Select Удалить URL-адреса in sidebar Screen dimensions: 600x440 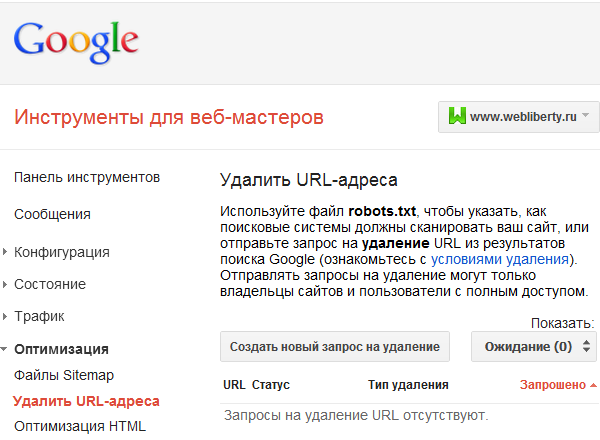(86, 401)
